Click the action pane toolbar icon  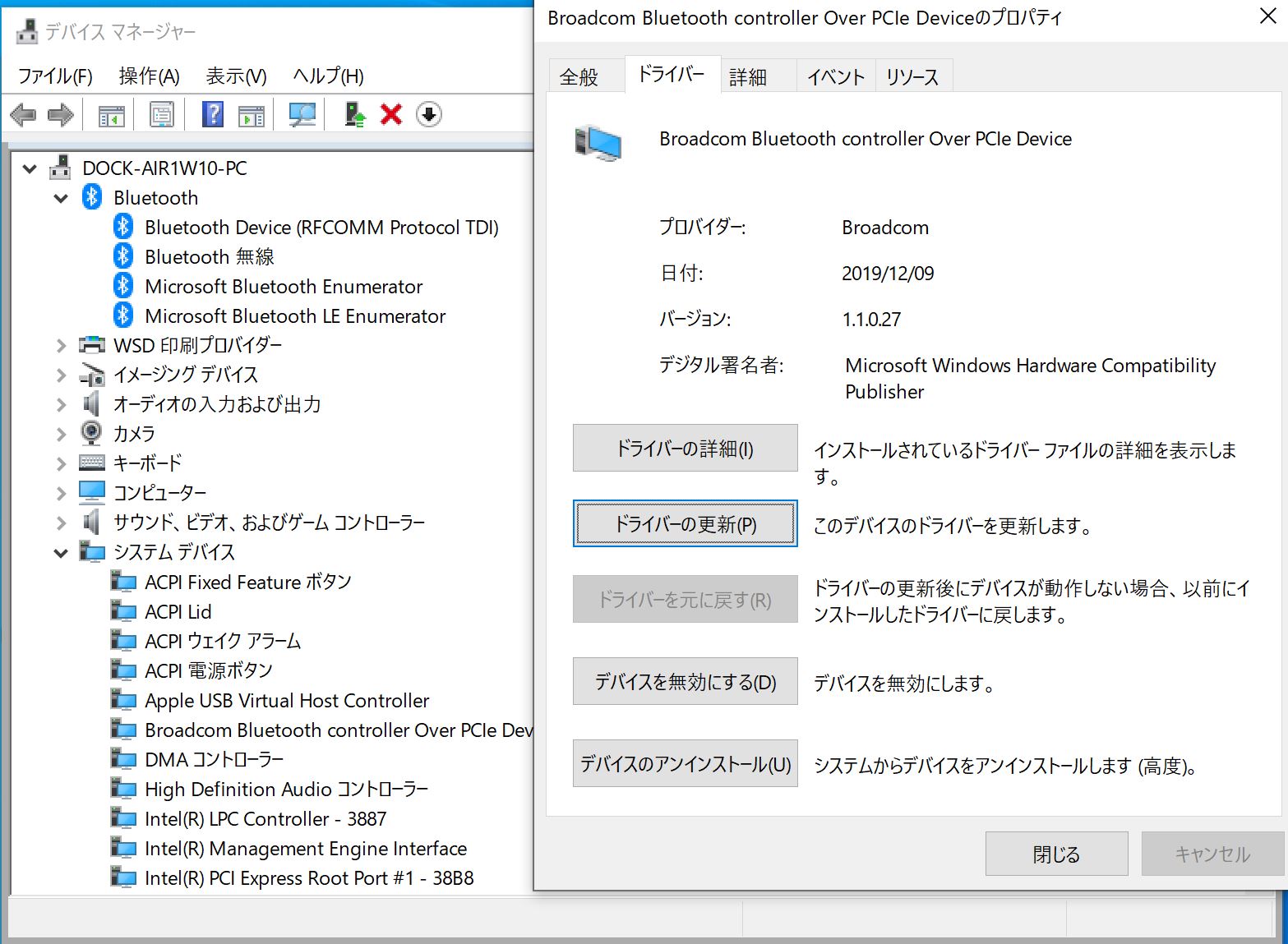click(x=252, y=115)
